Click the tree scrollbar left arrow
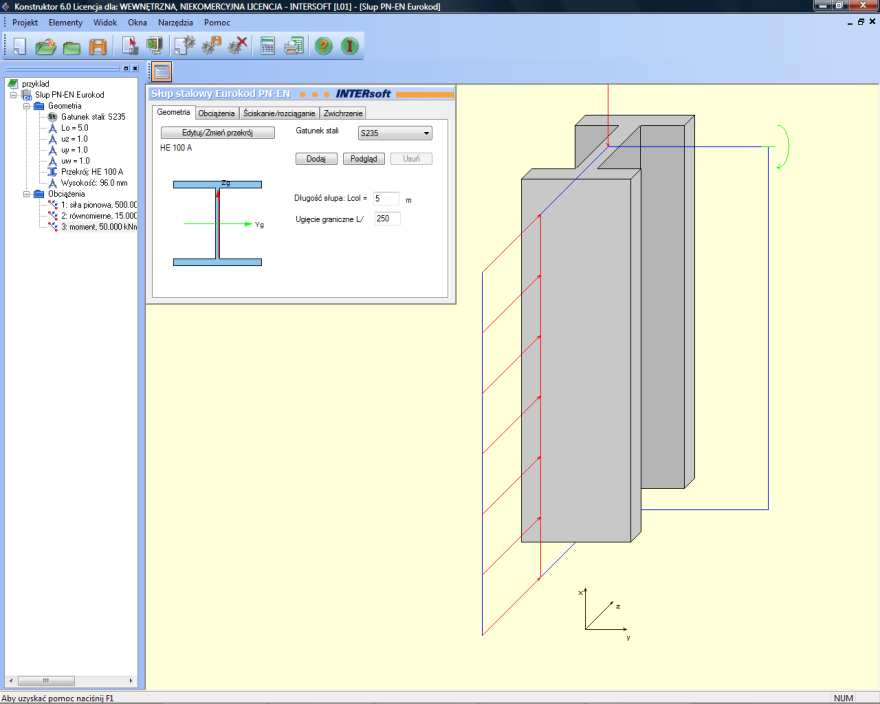This screenshot has width=880, height=704. 12,680
